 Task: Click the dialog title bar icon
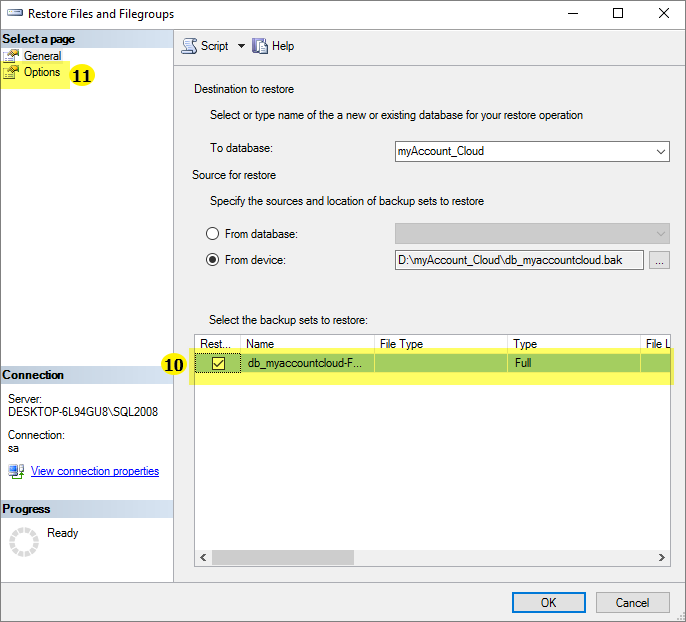pyautogui.click(x=15, y=13)
